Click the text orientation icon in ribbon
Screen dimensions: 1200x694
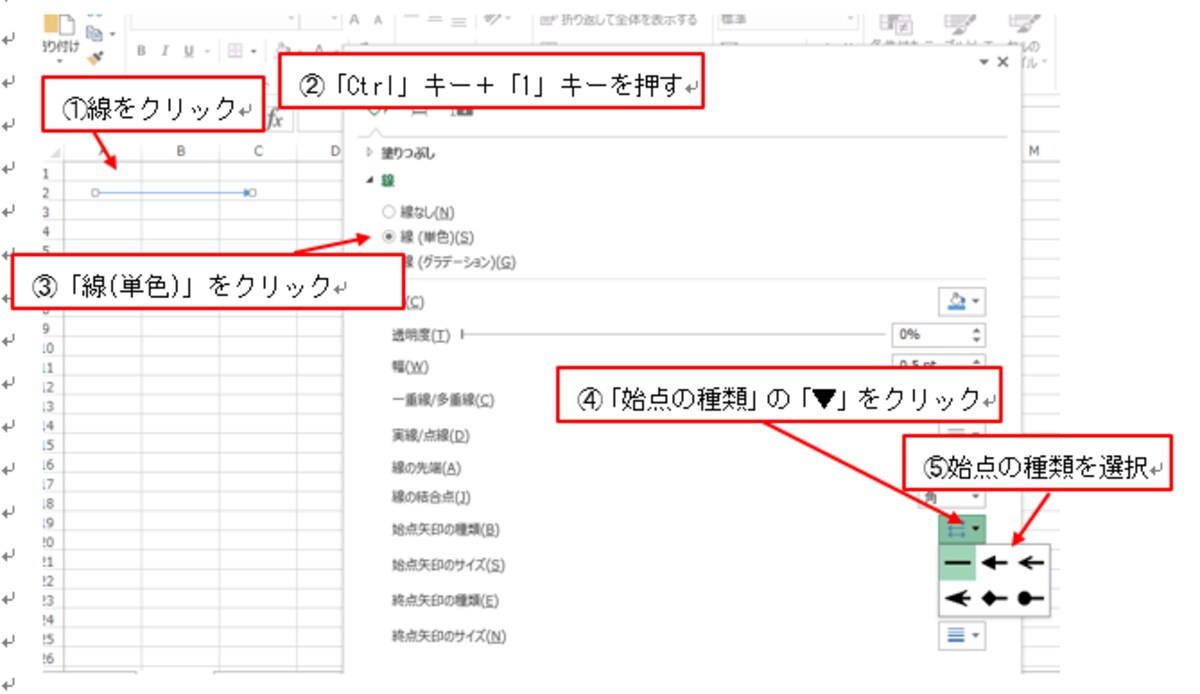click(492, 19)
